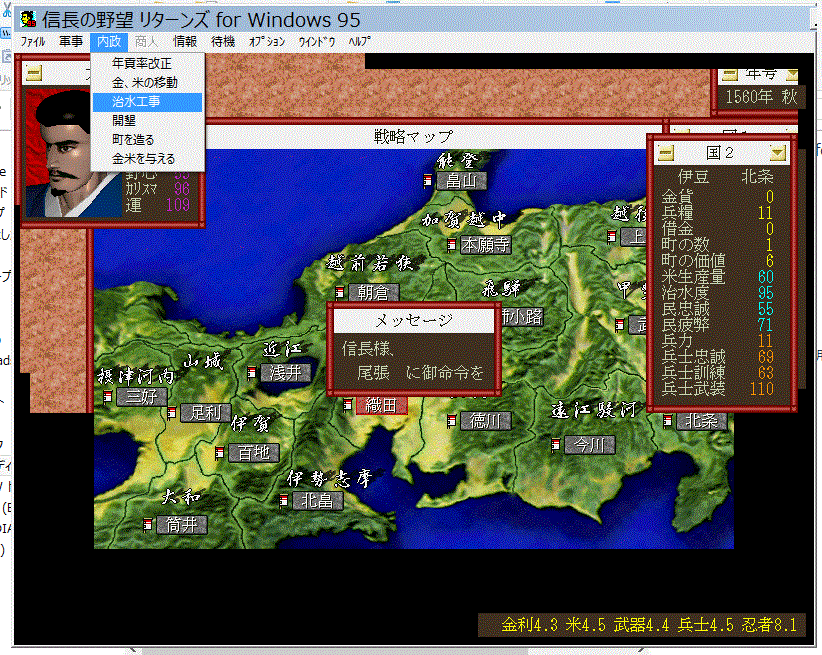Screen dimensions: 822x655
Task: Click the flag icon beside 畠山
Action: click(428, 181)
